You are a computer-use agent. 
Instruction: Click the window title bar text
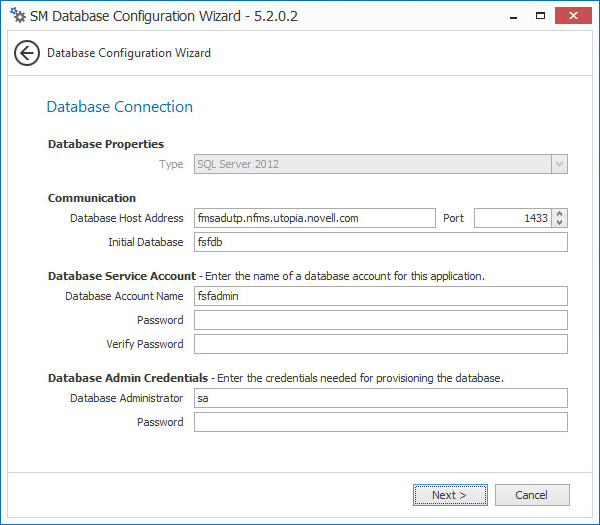pos(164,16)
